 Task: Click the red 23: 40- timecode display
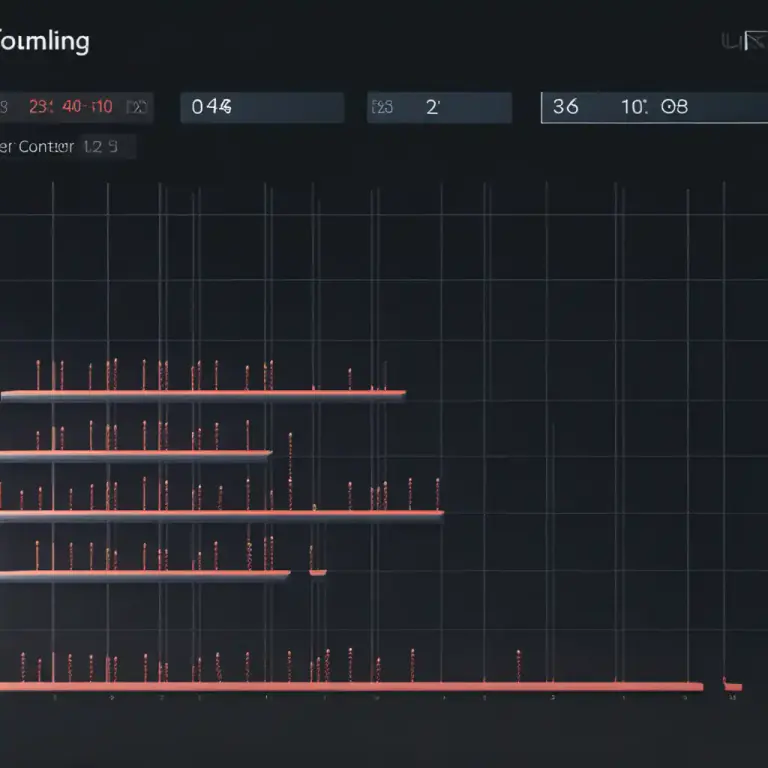click(71, 106)
